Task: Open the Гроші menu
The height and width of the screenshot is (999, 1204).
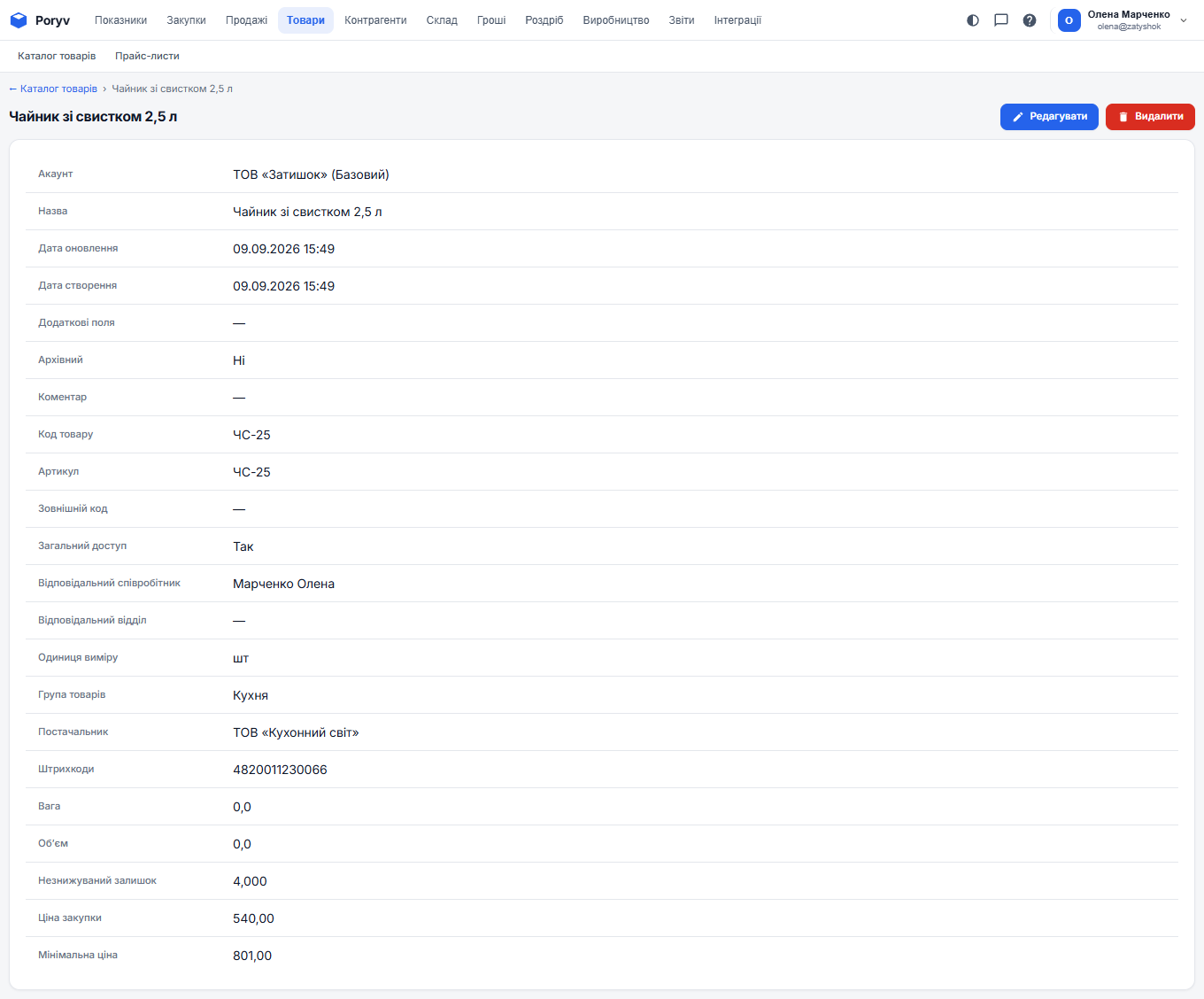Action: point(491,20)
